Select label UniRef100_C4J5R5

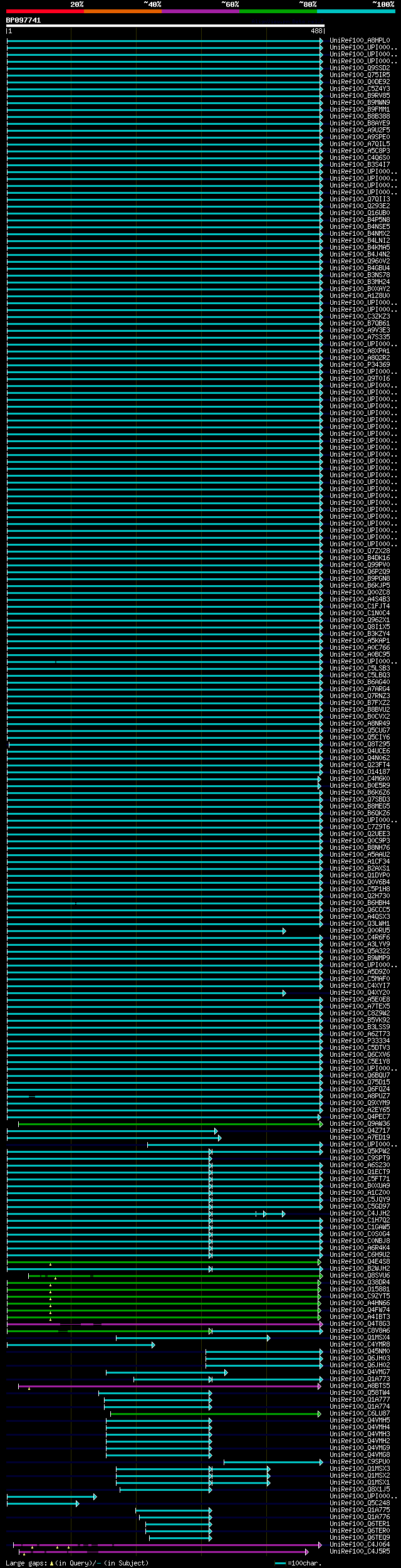click(x=360, y=1552)
